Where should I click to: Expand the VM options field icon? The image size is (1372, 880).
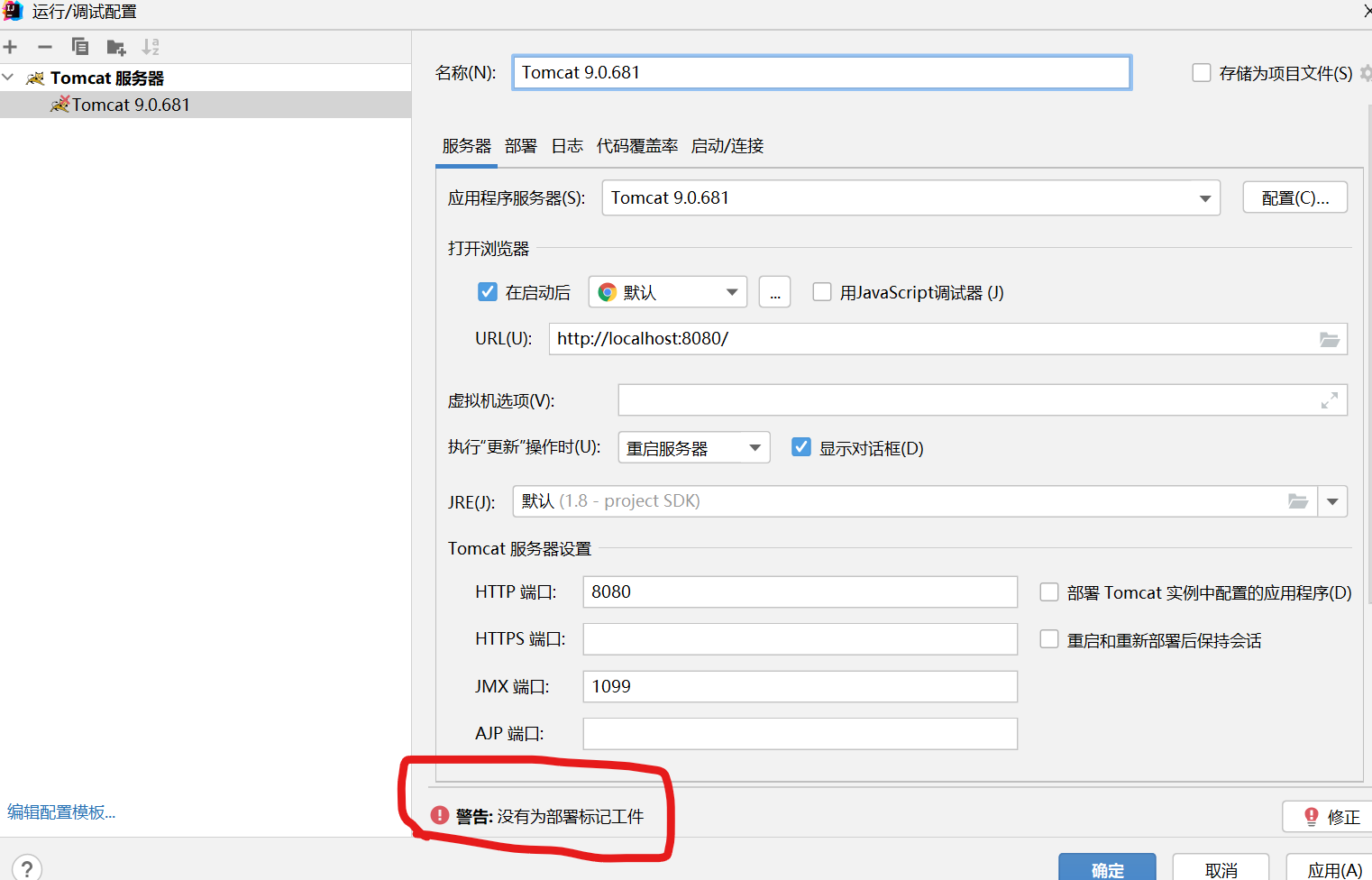click(x=1330, y=400)
